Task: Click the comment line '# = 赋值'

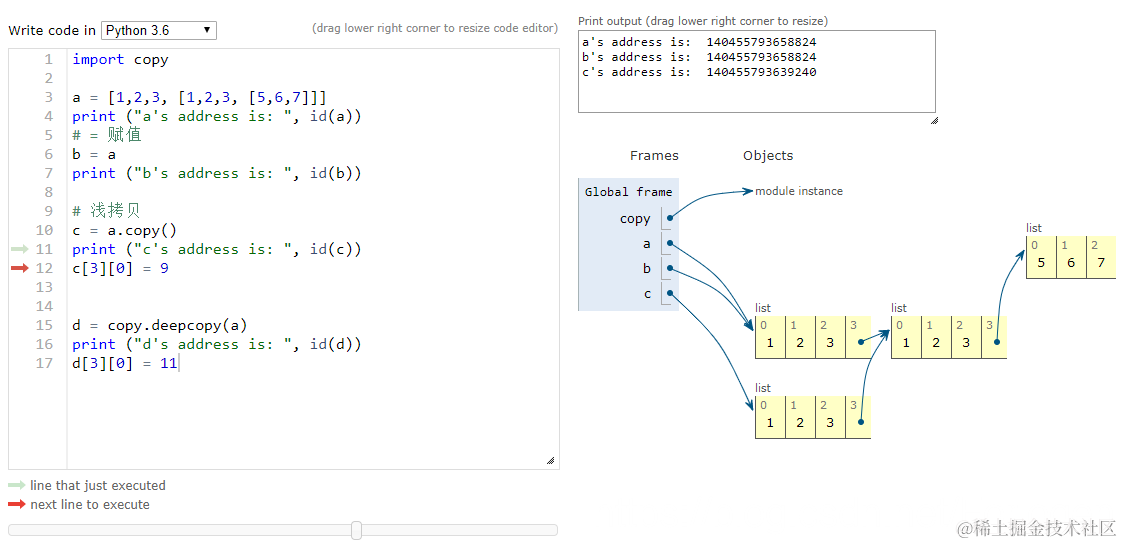Action: pos(107,135)
